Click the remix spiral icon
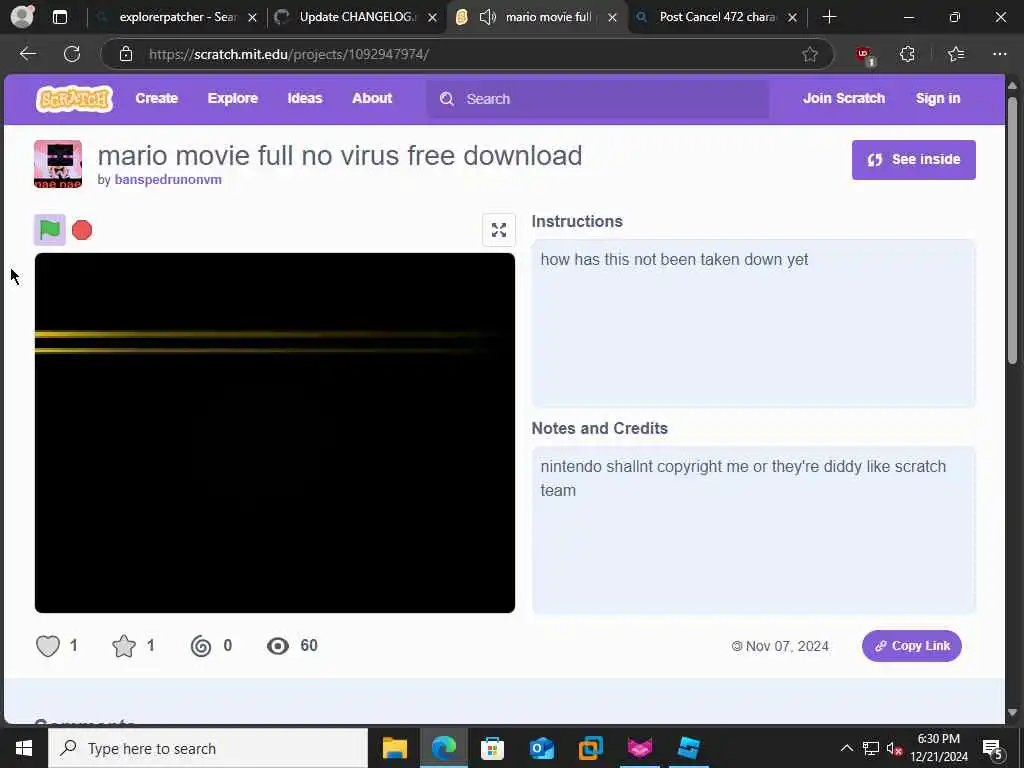The height and width of the screenshot is (768, 1024). tap(201, 646)
